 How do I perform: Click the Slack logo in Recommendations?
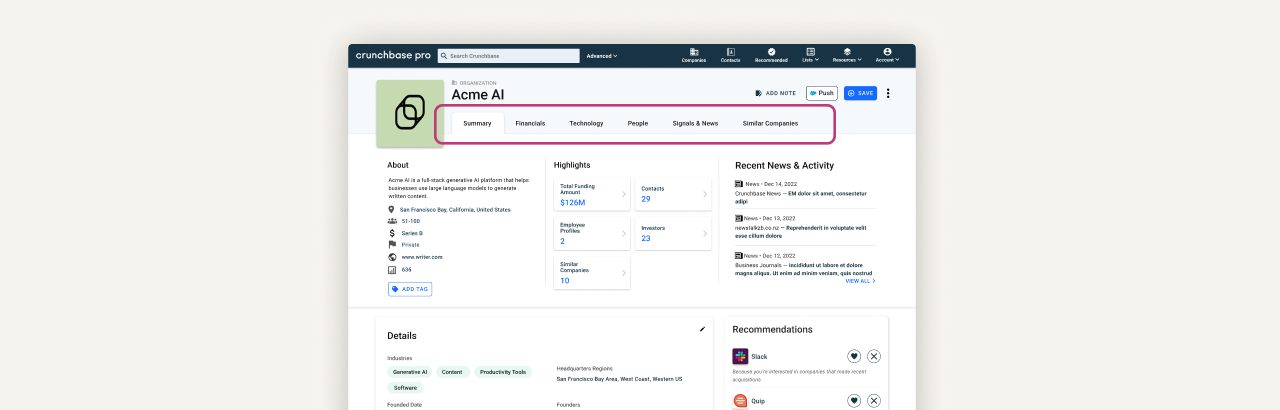click(x=740, y=356)
